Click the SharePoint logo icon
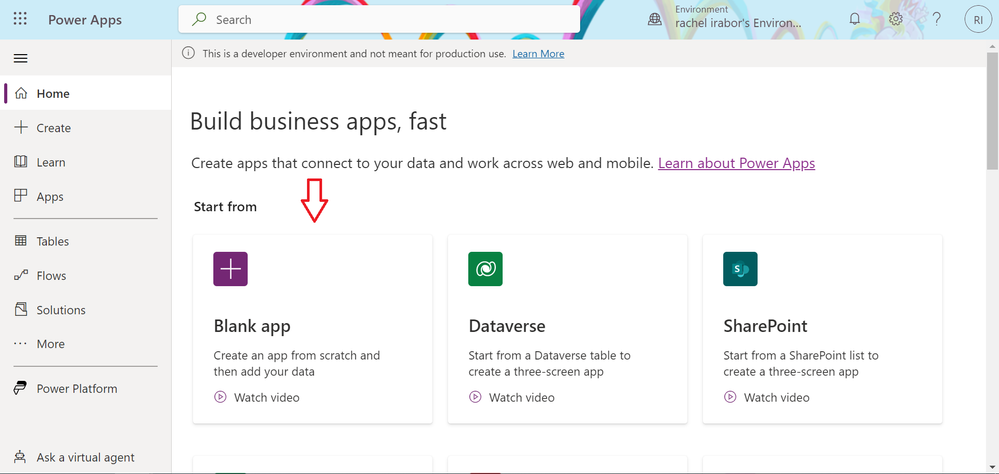999x474 pixels. [x=740, y=269]
